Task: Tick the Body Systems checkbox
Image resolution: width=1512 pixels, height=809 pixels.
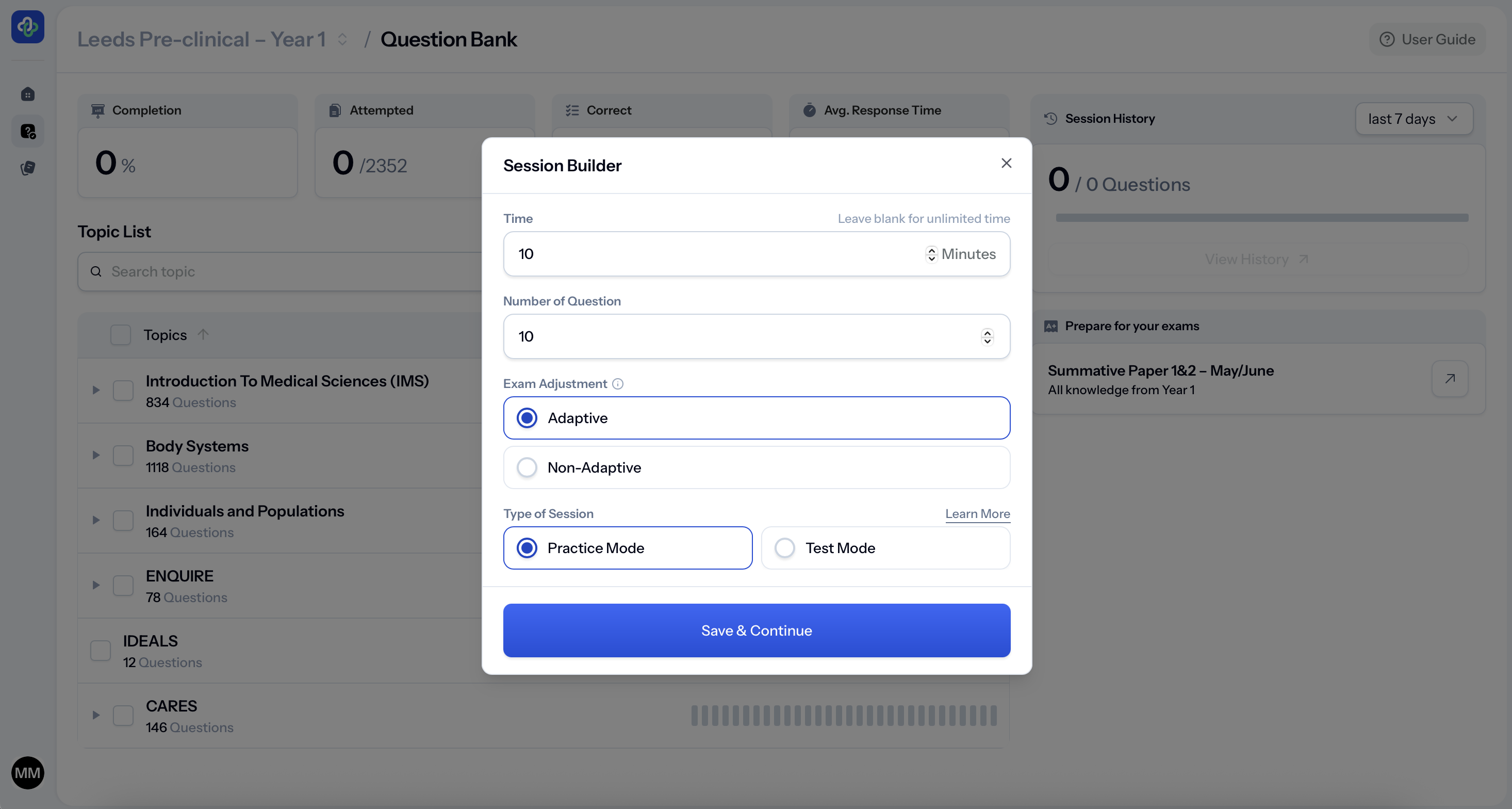Action: coord(123,456)
